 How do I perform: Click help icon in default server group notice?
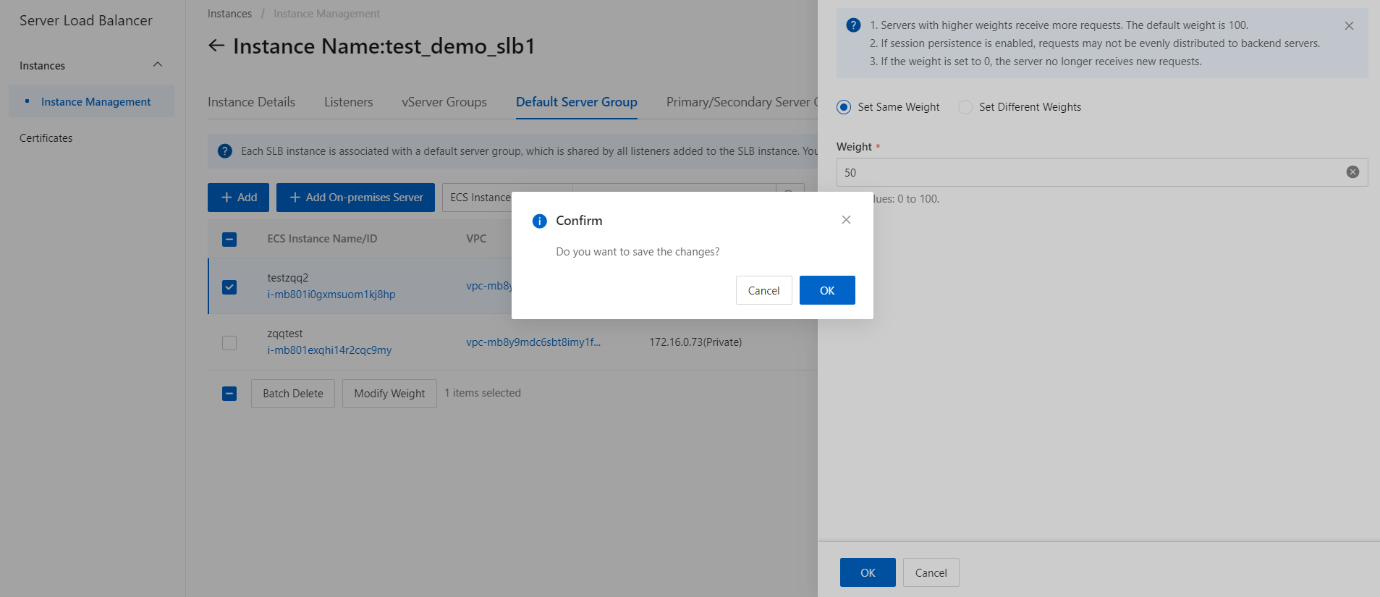coord(225,151)
